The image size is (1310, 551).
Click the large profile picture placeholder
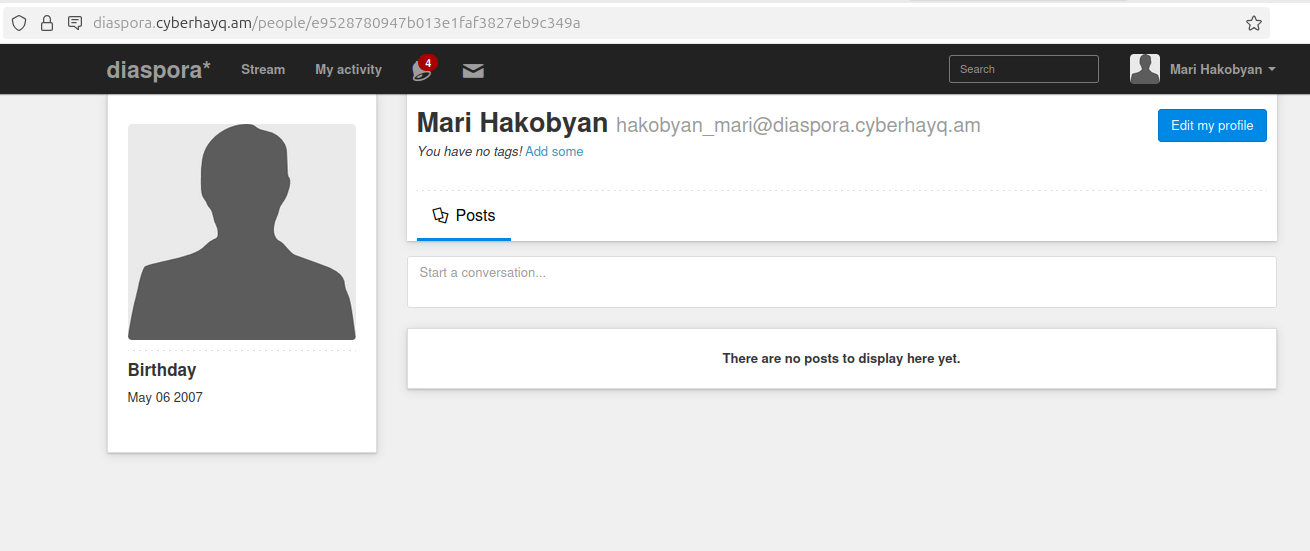pos(242,232)
